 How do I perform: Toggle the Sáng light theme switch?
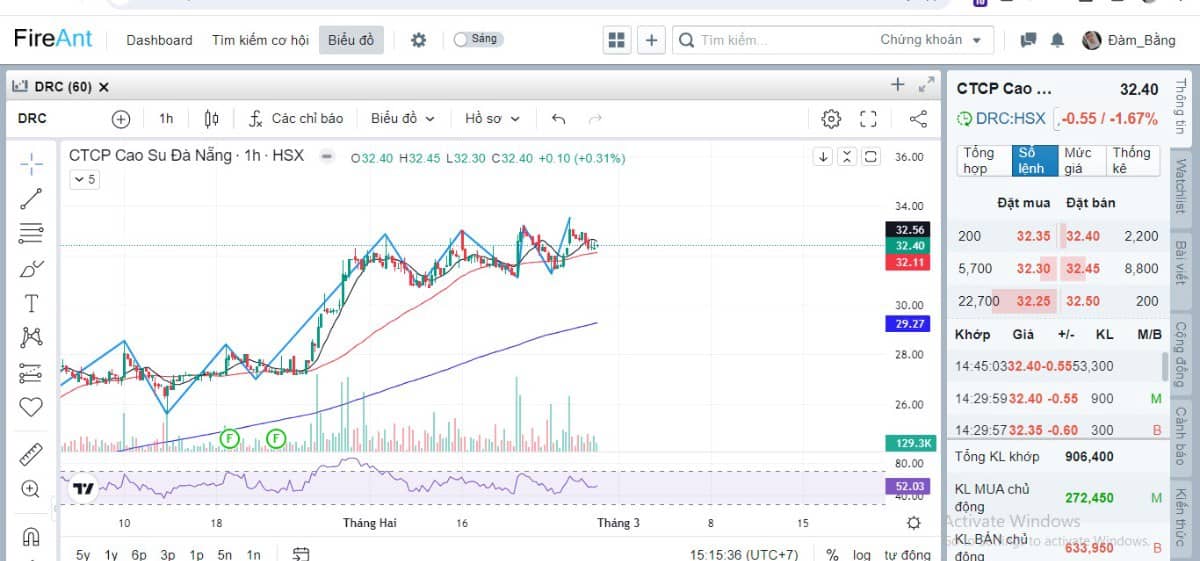478,40
